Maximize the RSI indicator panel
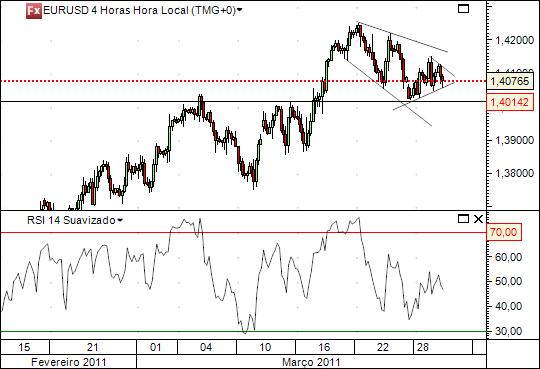The image size is (540, 369). 464,219
